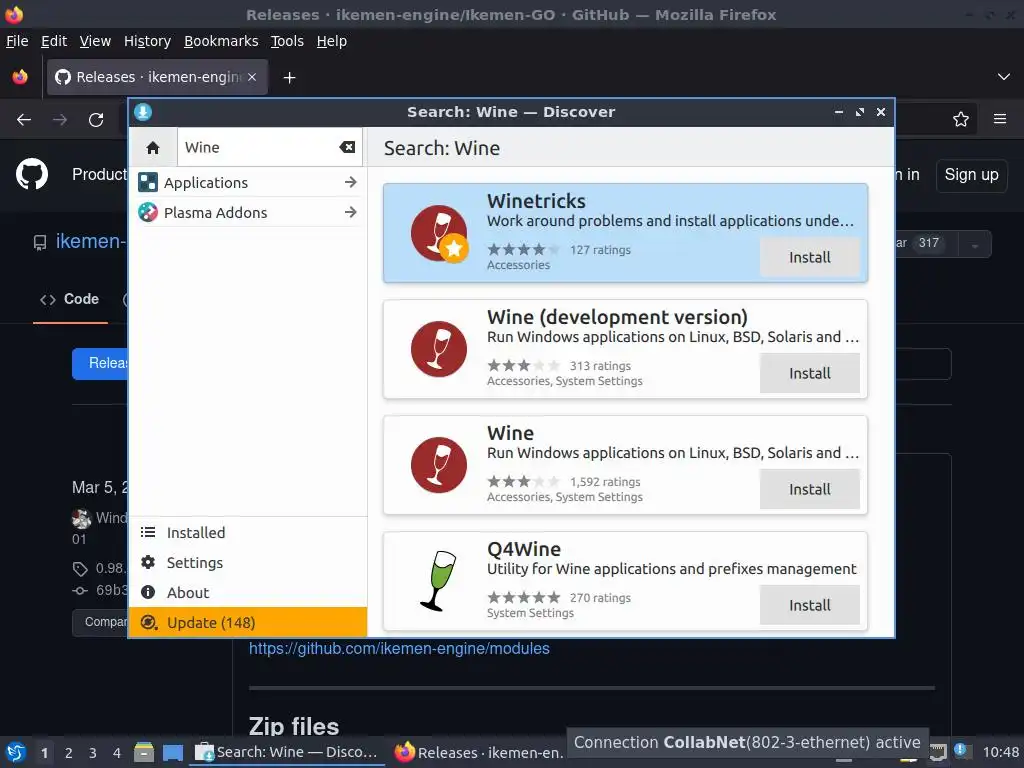Install Winetricks
1024x768 pixels.
click(x=809, y=257)
